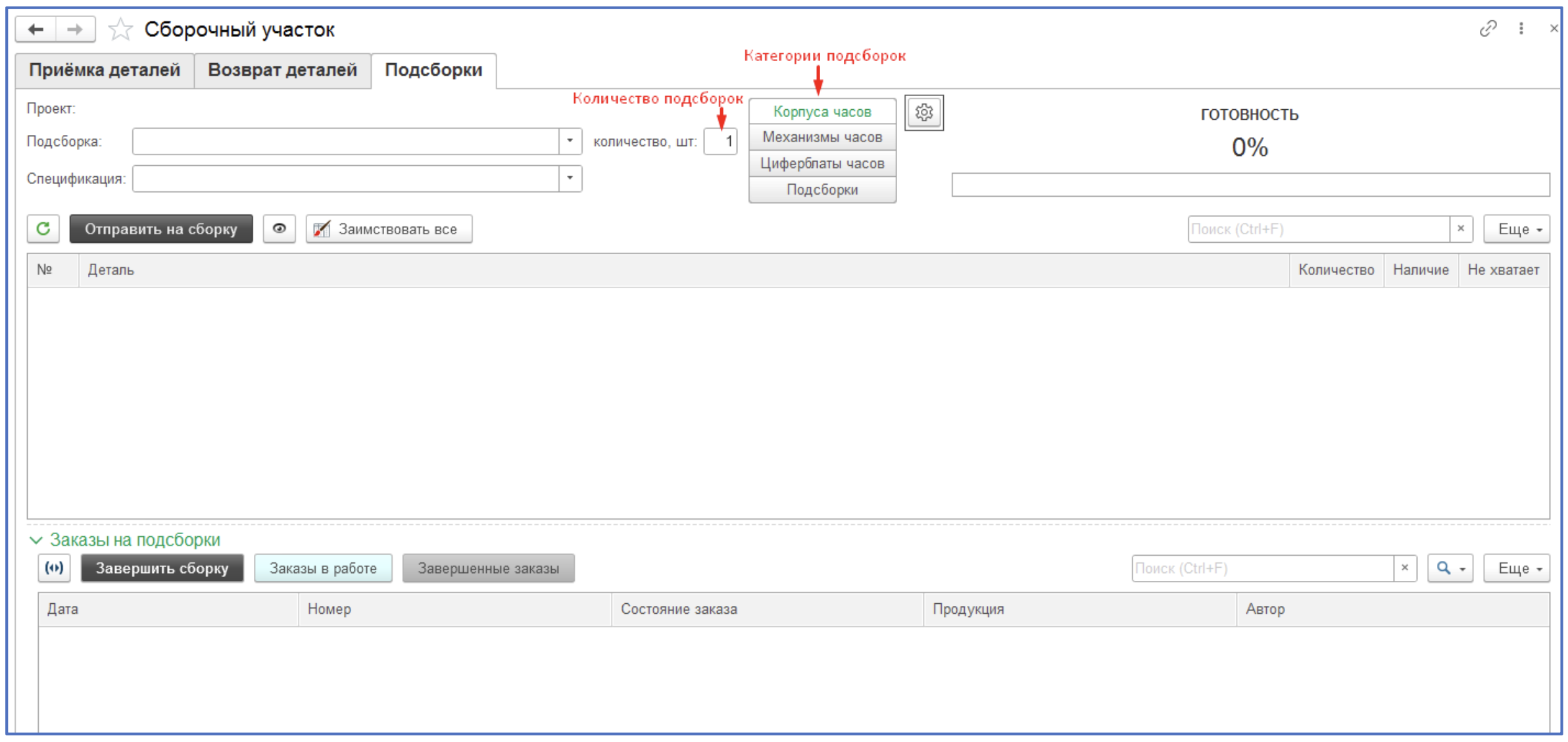Viewport: 1568px width, 742px height.
Task: Click the copy link chain icon
Action: pos(1488,28)
